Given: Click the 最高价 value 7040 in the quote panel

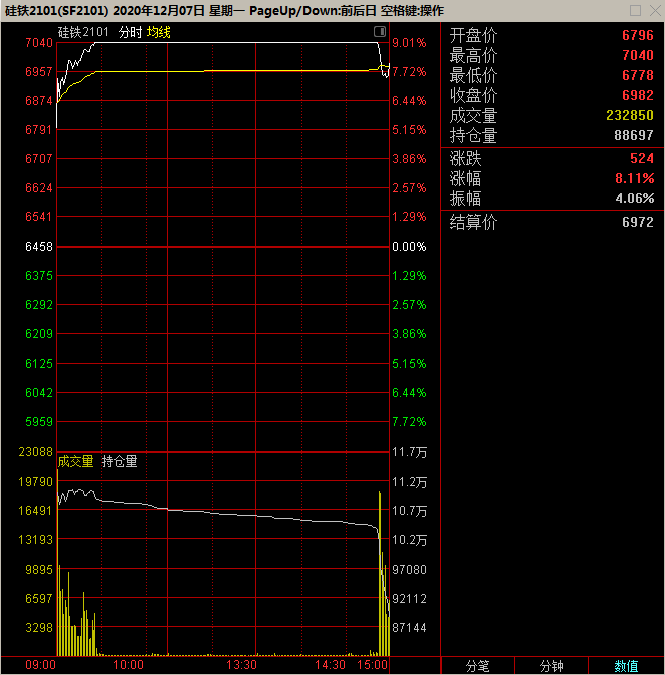Looking at the screenshot, I should pyautogui.click(x=637, y=56).
